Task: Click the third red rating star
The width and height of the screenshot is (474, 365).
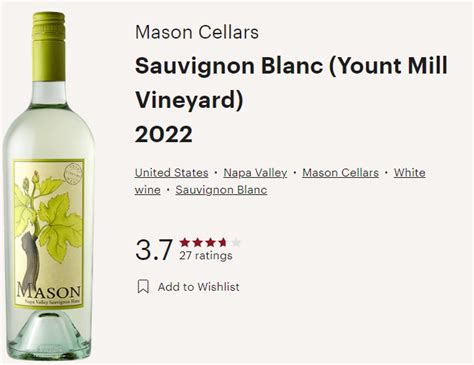Action: tap(210, 242)
